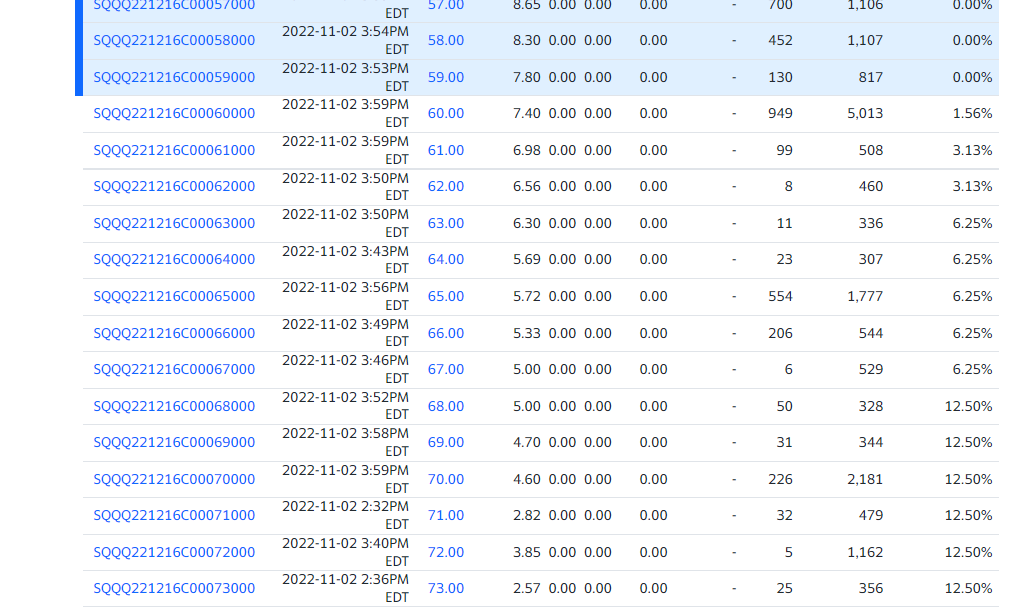Select the 59.00 strike link

(446, 78)
